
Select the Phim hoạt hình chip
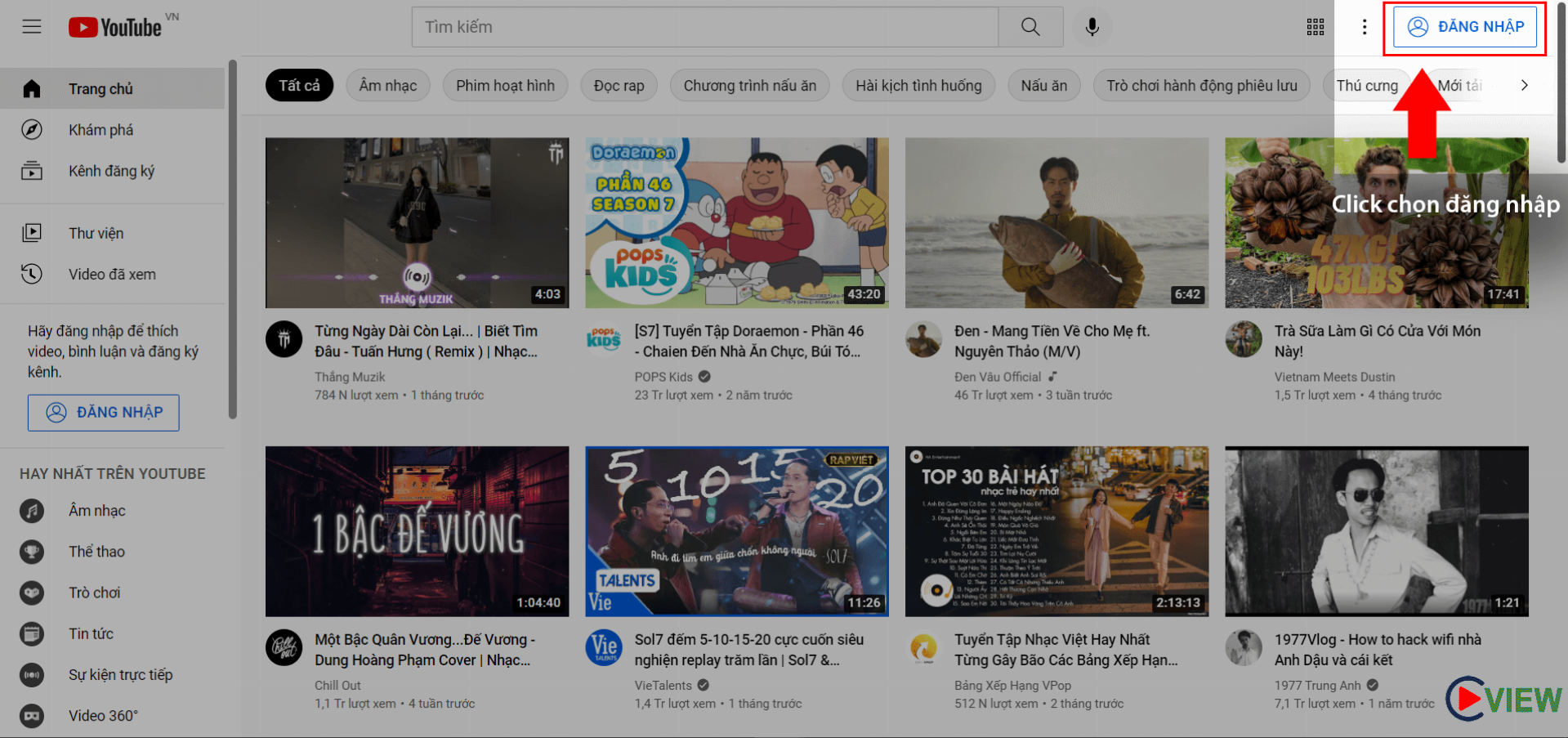pos(505,86)
